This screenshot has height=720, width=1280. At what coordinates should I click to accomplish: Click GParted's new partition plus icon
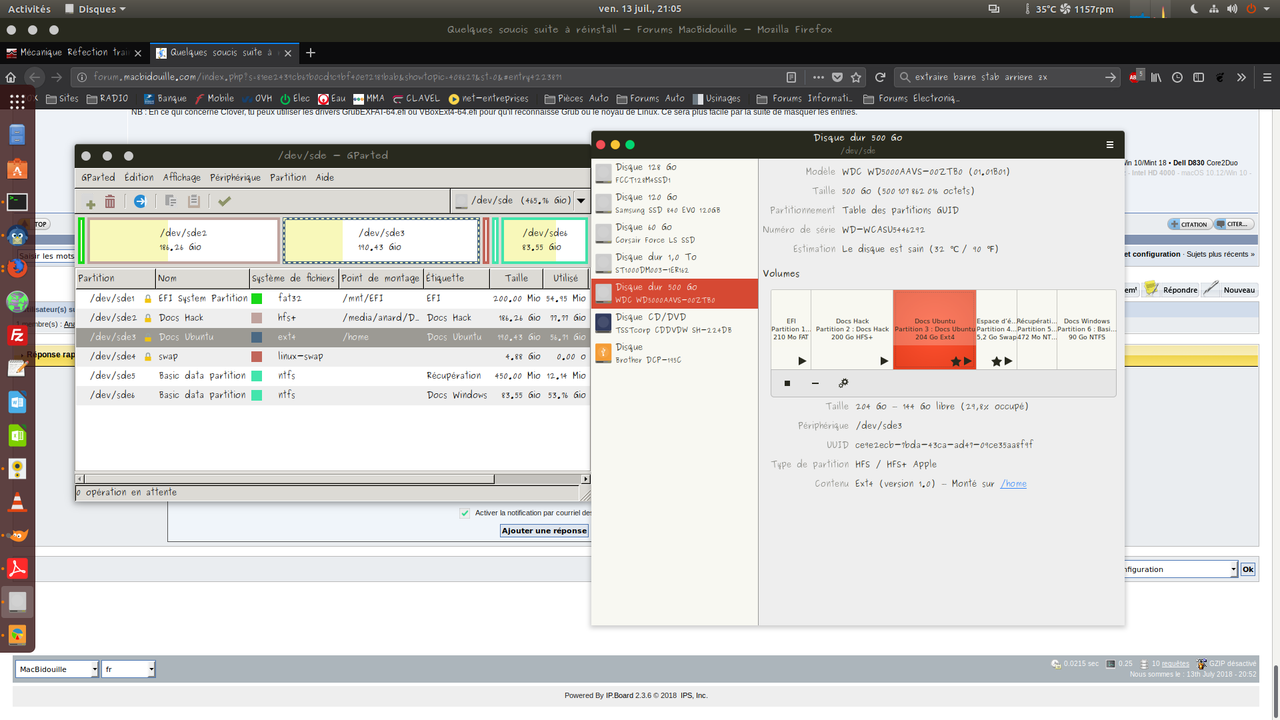pyautogui.click(x=91, y=202)
